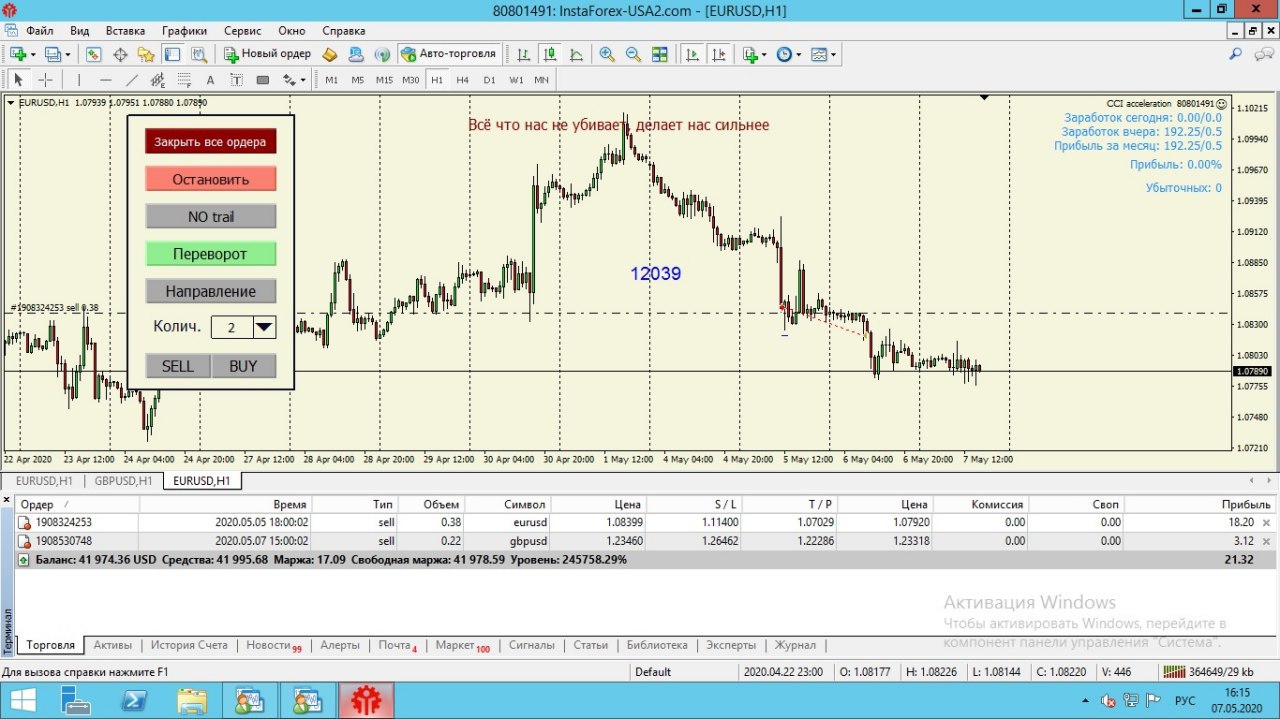Select the equidistant channel tool
Image resolution: width=1280 pixels, height=719 pixels.
tap(157, 80)
